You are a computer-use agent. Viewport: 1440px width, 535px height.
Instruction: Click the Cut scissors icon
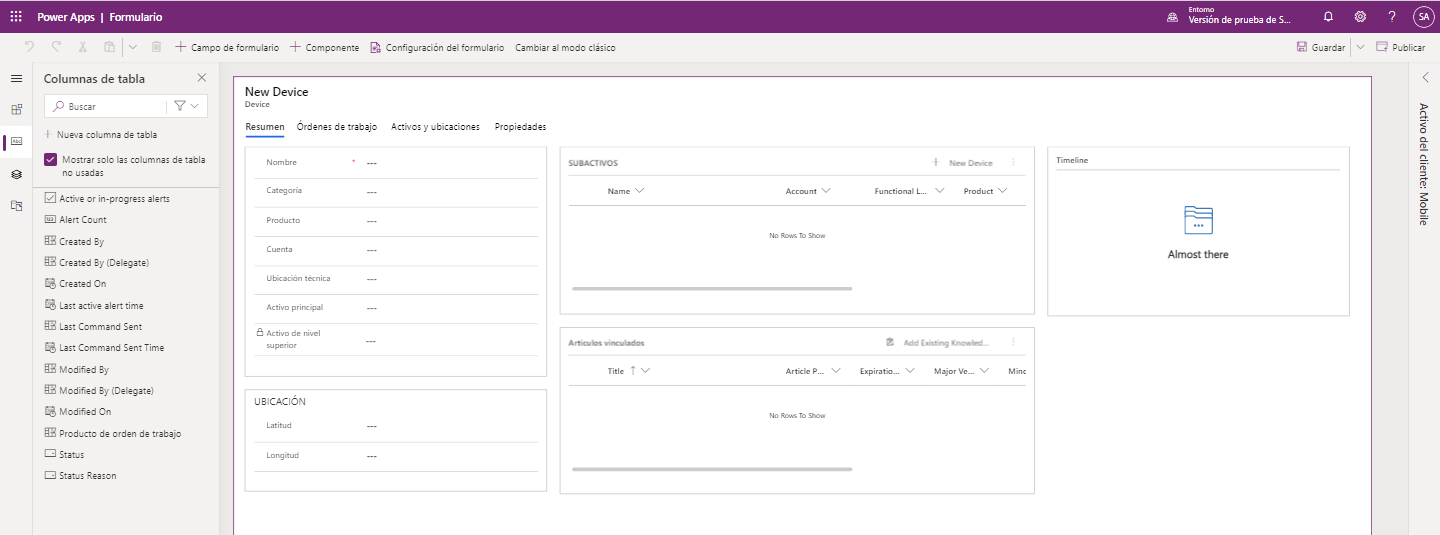pyautogui.click(x=83, y=47)
